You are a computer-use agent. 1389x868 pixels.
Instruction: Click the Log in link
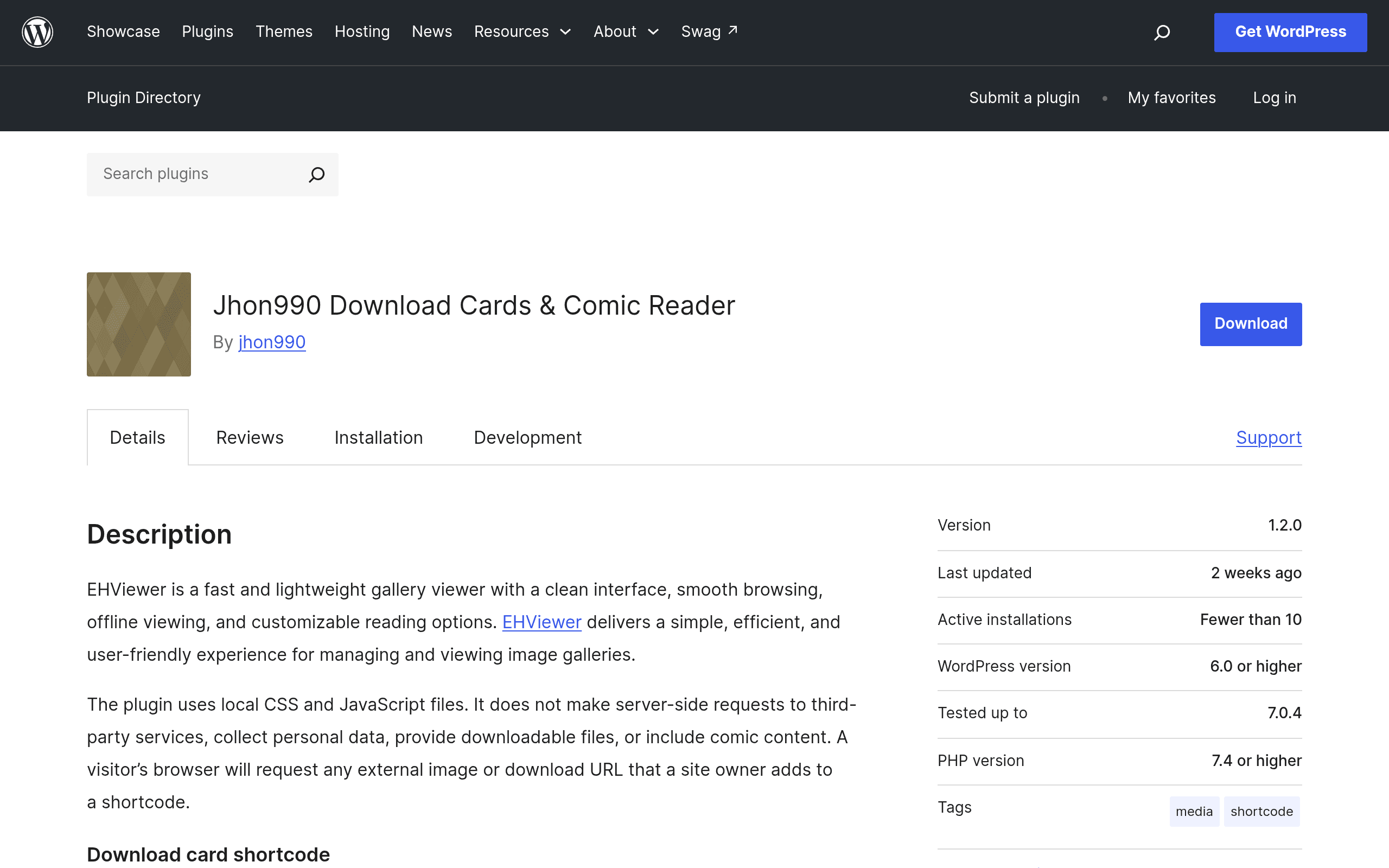[1275, 98]
